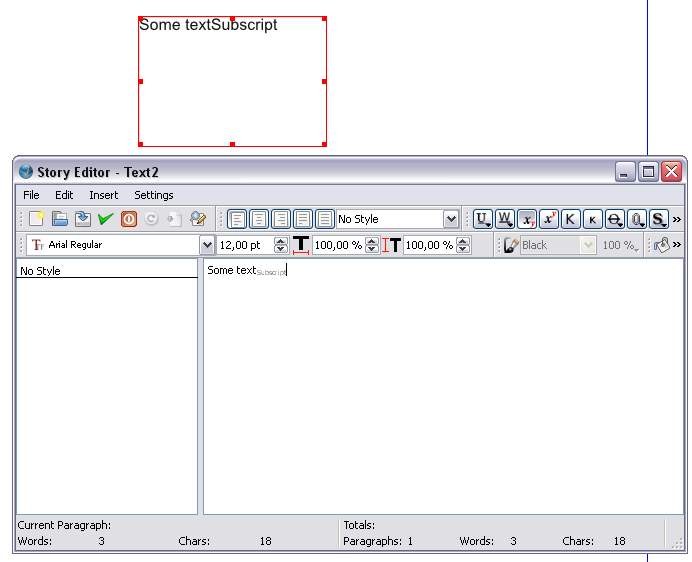Open the Insert menu

pos(103,195)
